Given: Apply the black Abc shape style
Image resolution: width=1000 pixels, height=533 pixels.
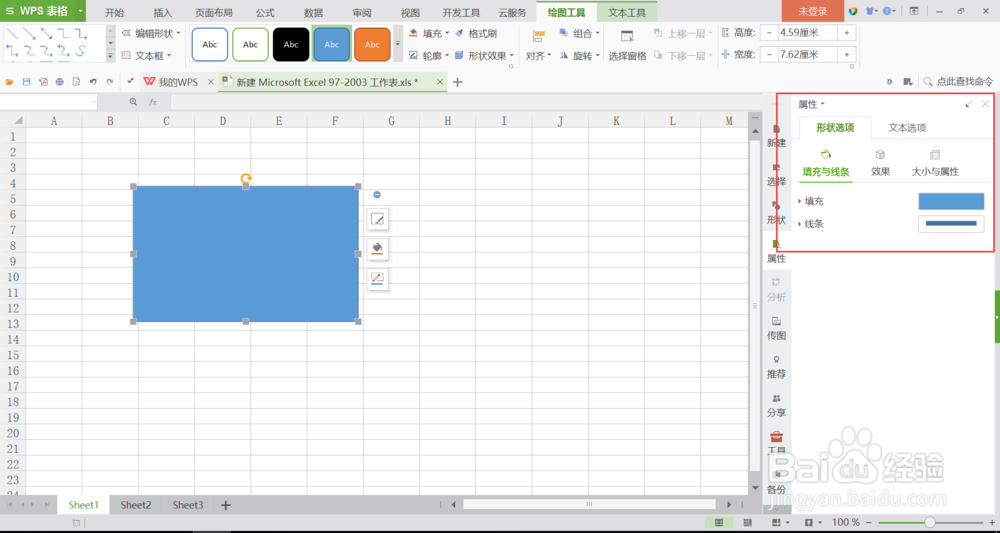Looking at the screenshot, I should point(291,45).
